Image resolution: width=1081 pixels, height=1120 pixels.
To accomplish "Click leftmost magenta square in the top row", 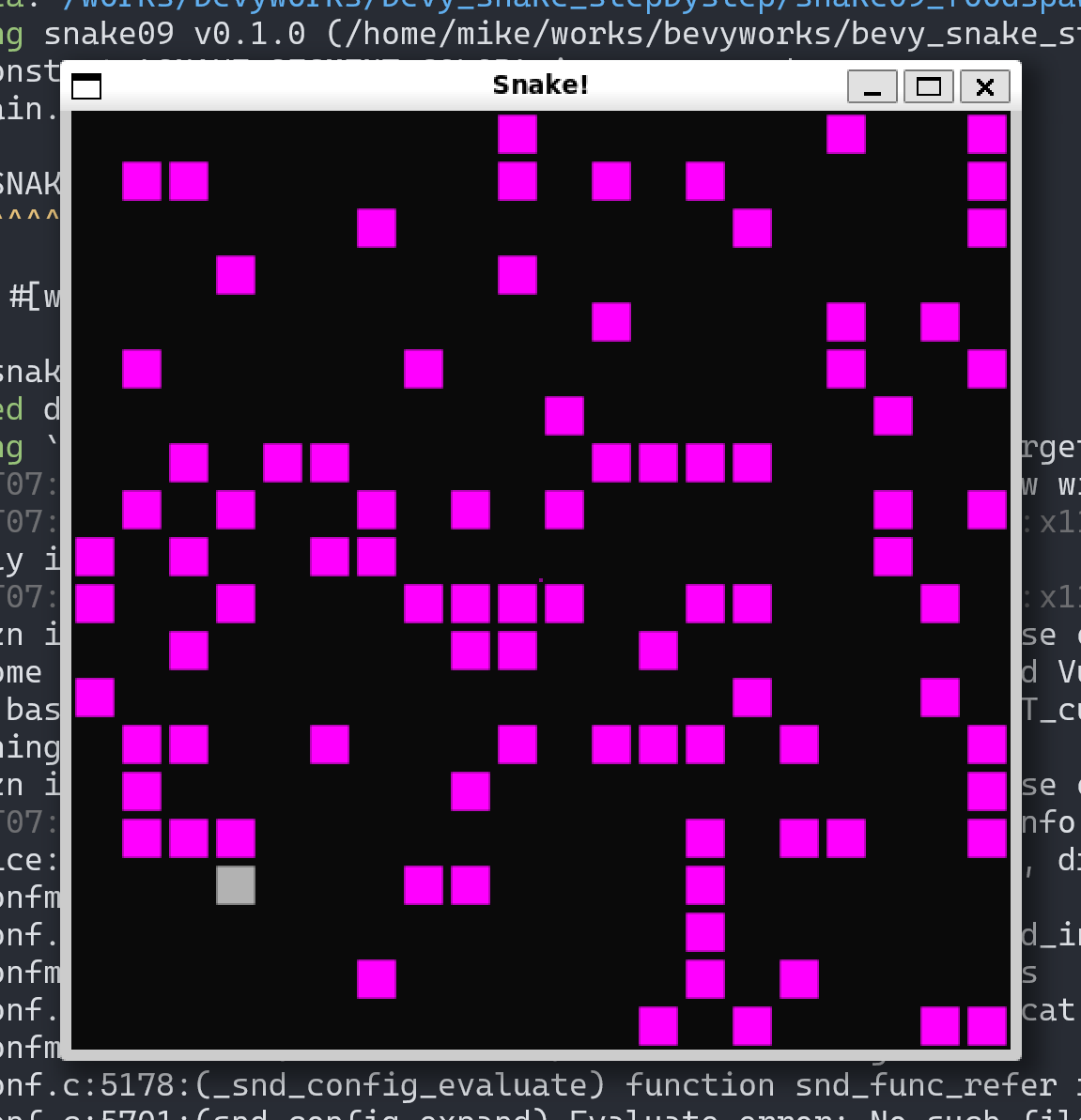I will pos(517,134).
